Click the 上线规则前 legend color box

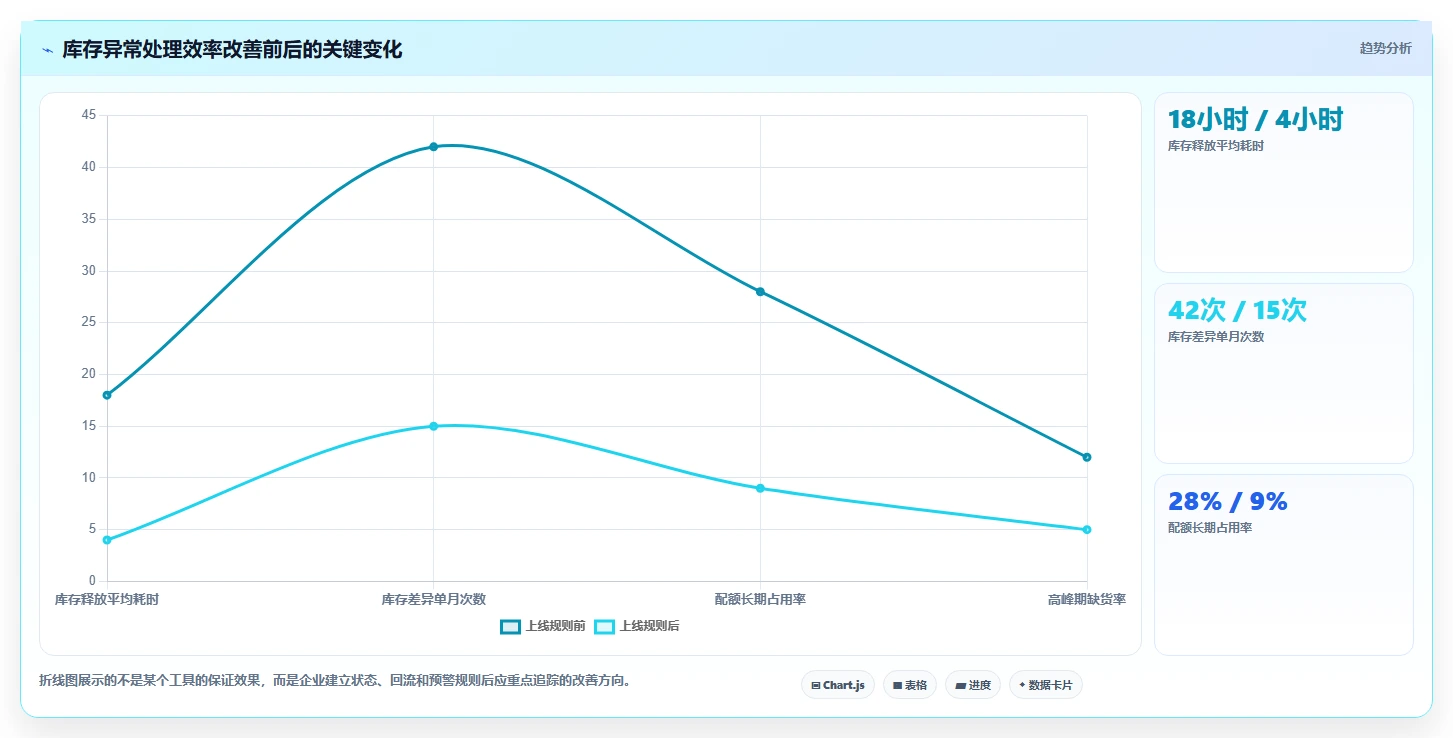coord(511,626)
